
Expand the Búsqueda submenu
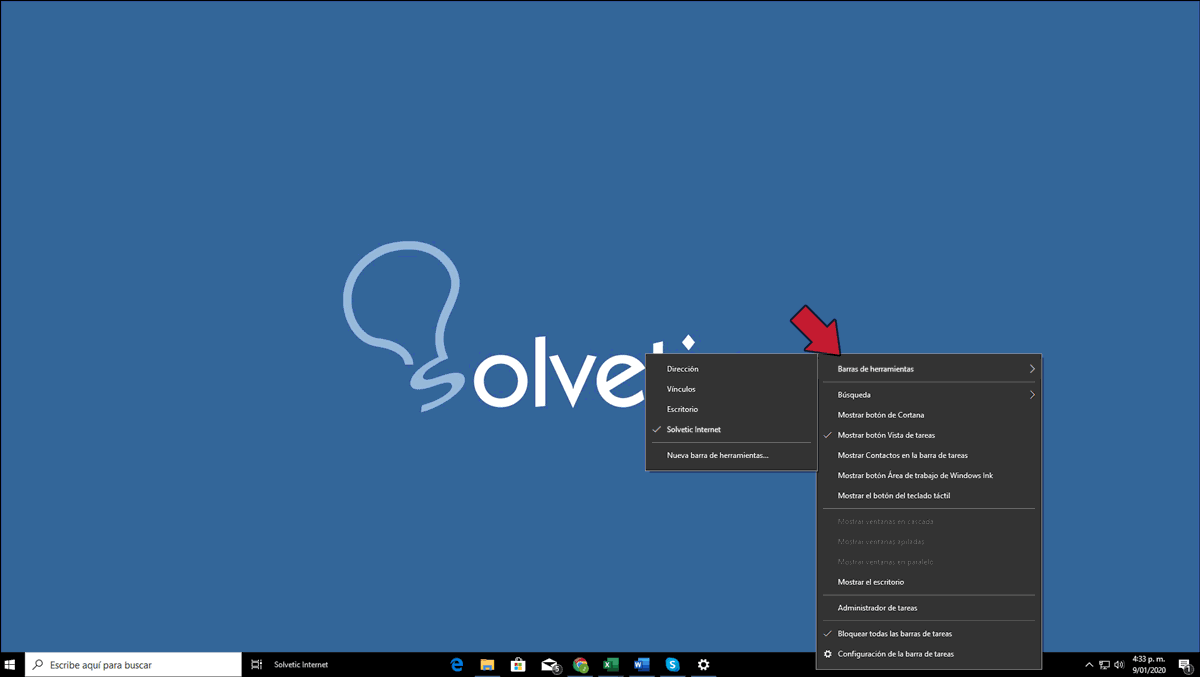tap(929, 395)
